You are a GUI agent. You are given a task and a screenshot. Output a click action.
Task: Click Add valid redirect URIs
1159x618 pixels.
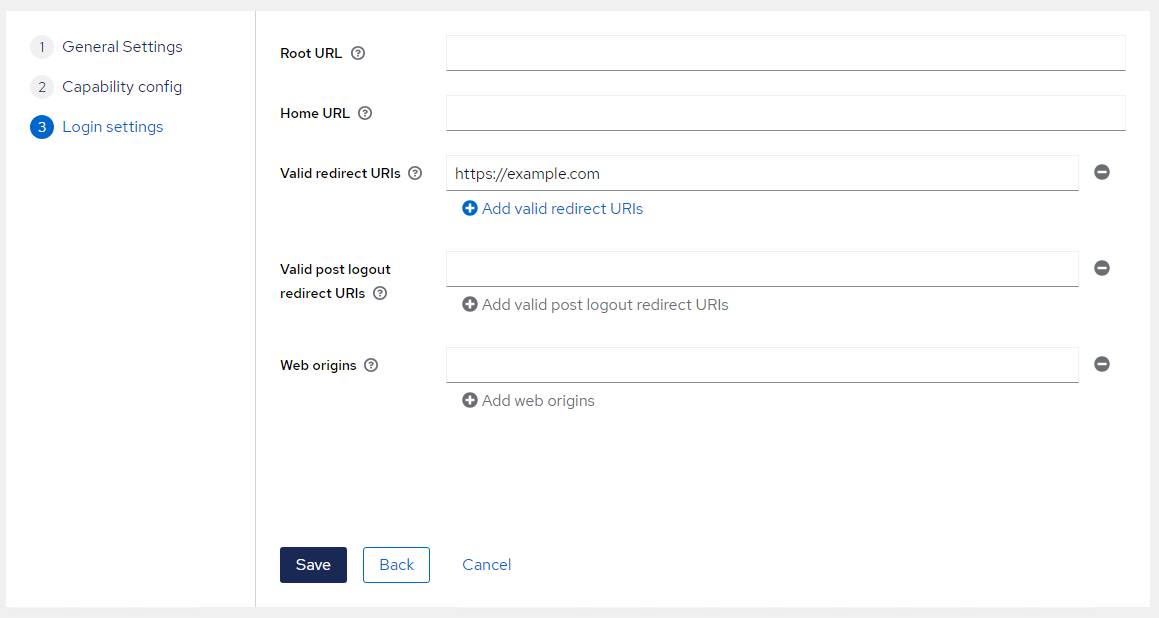pos(552,209)
